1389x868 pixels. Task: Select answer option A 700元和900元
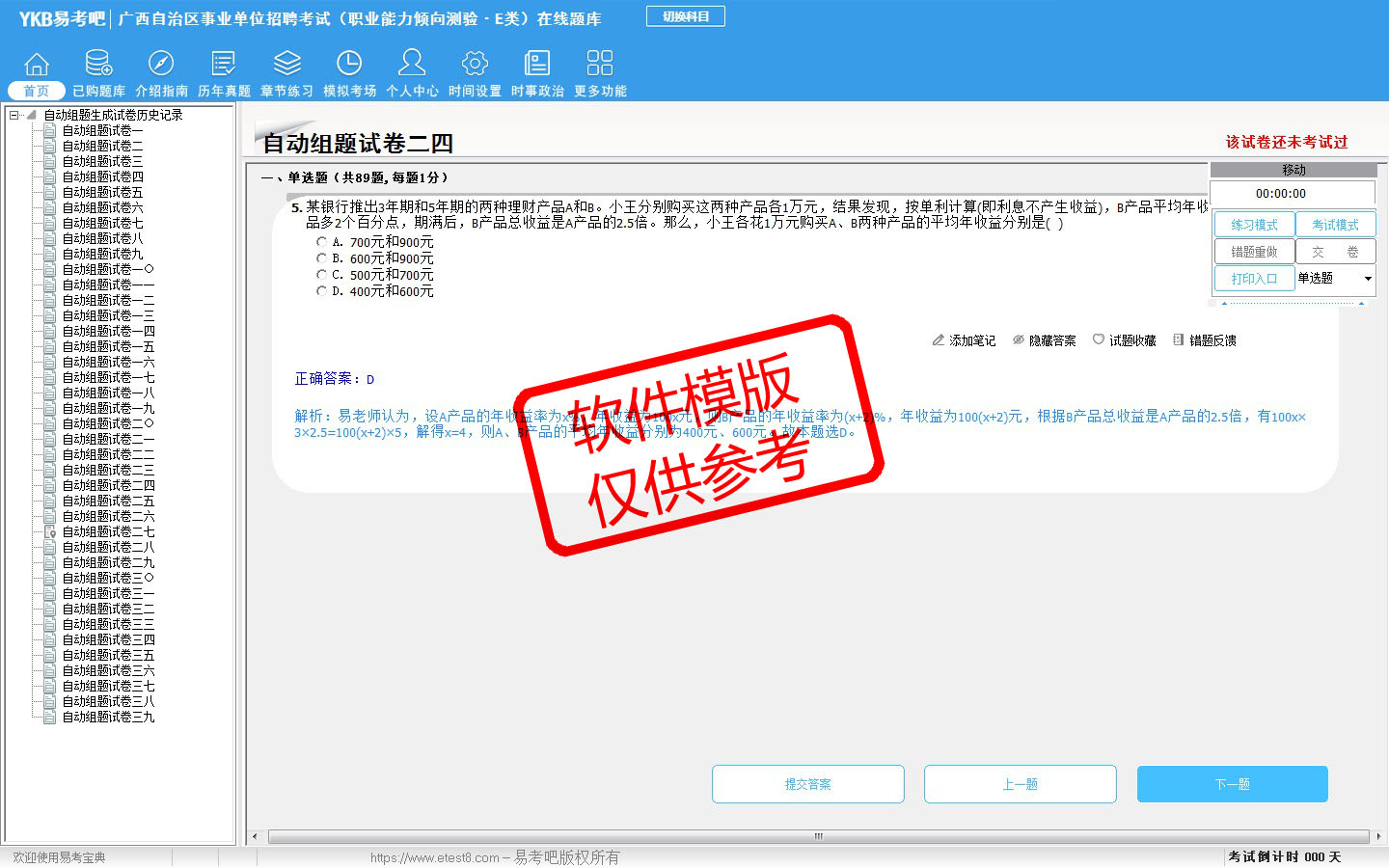click(321, 242)
